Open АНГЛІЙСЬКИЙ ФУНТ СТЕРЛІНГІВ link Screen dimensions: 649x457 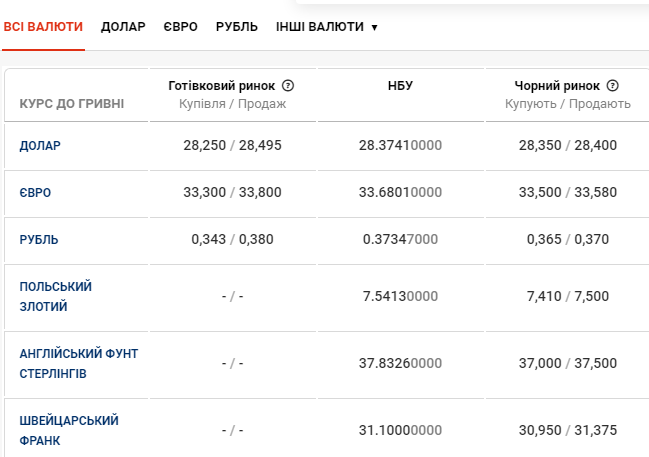[x=79, y=363]
